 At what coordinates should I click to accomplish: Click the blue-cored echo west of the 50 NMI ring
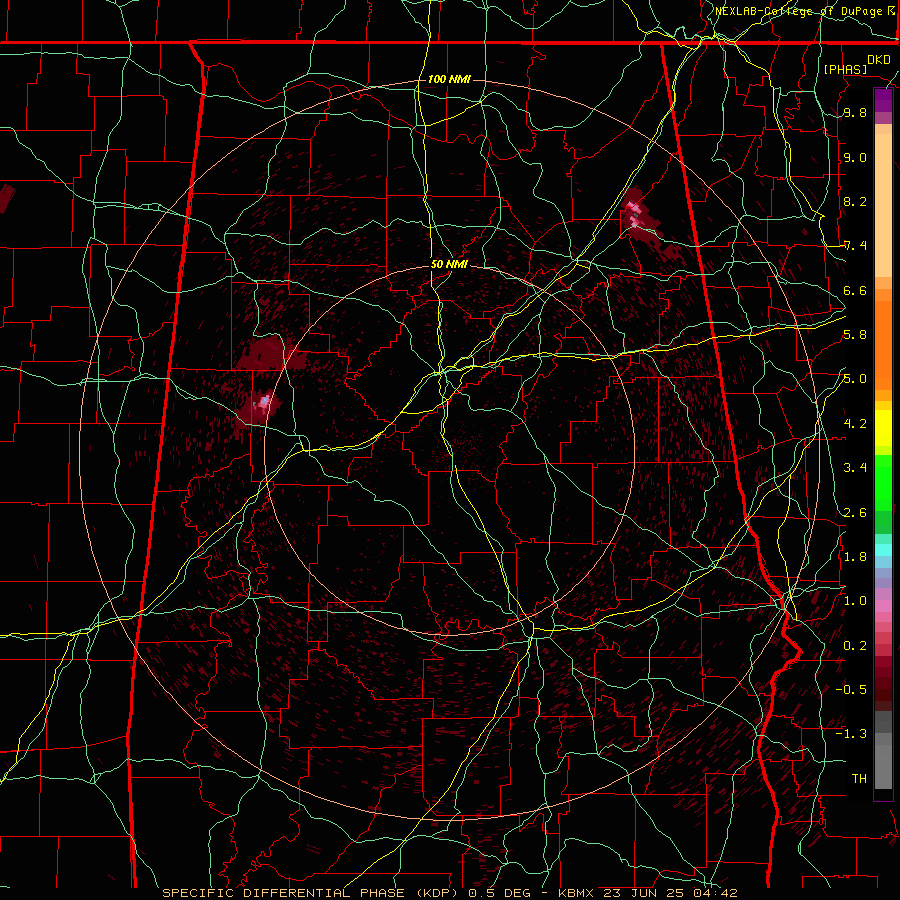[262, 401]
